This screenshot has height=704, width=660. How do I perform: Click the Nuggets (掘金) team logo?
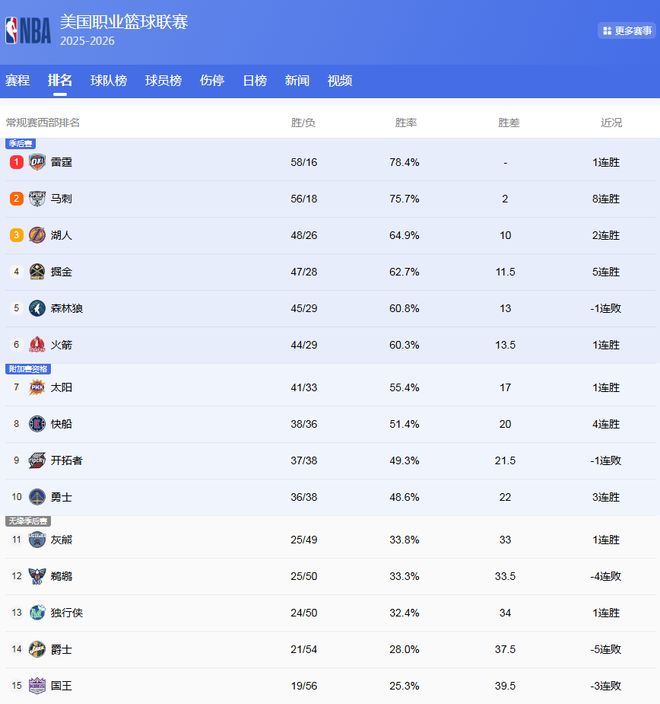pyautogui.click(x=37, y=272)
